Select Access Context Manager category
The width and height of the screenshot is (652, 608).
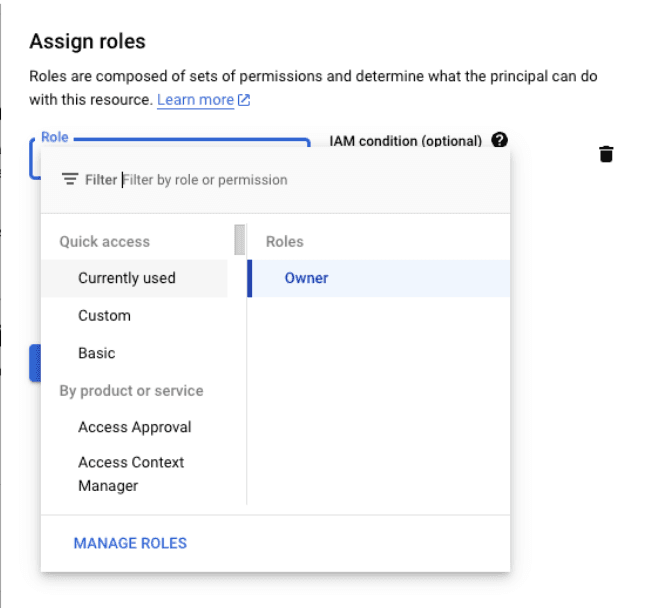click(x=131, y=474)
